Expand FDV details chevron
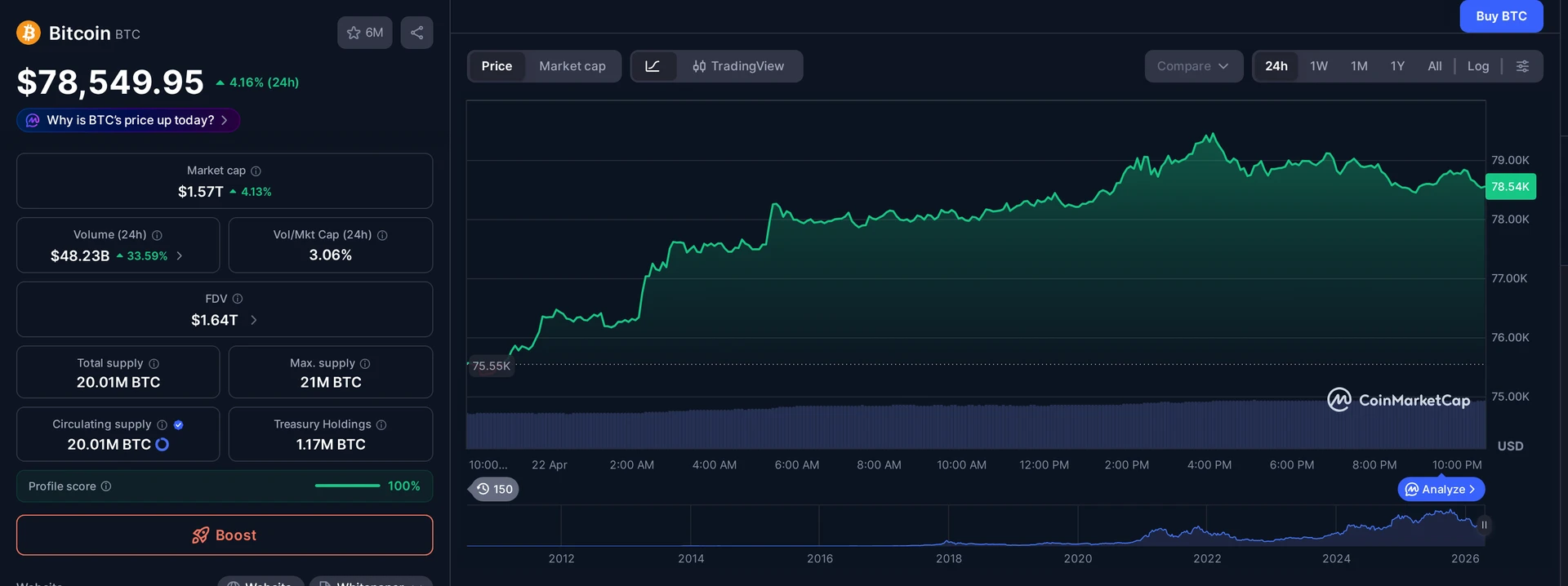This screenshot has width=1568, height=586. (x=253, y=320)
